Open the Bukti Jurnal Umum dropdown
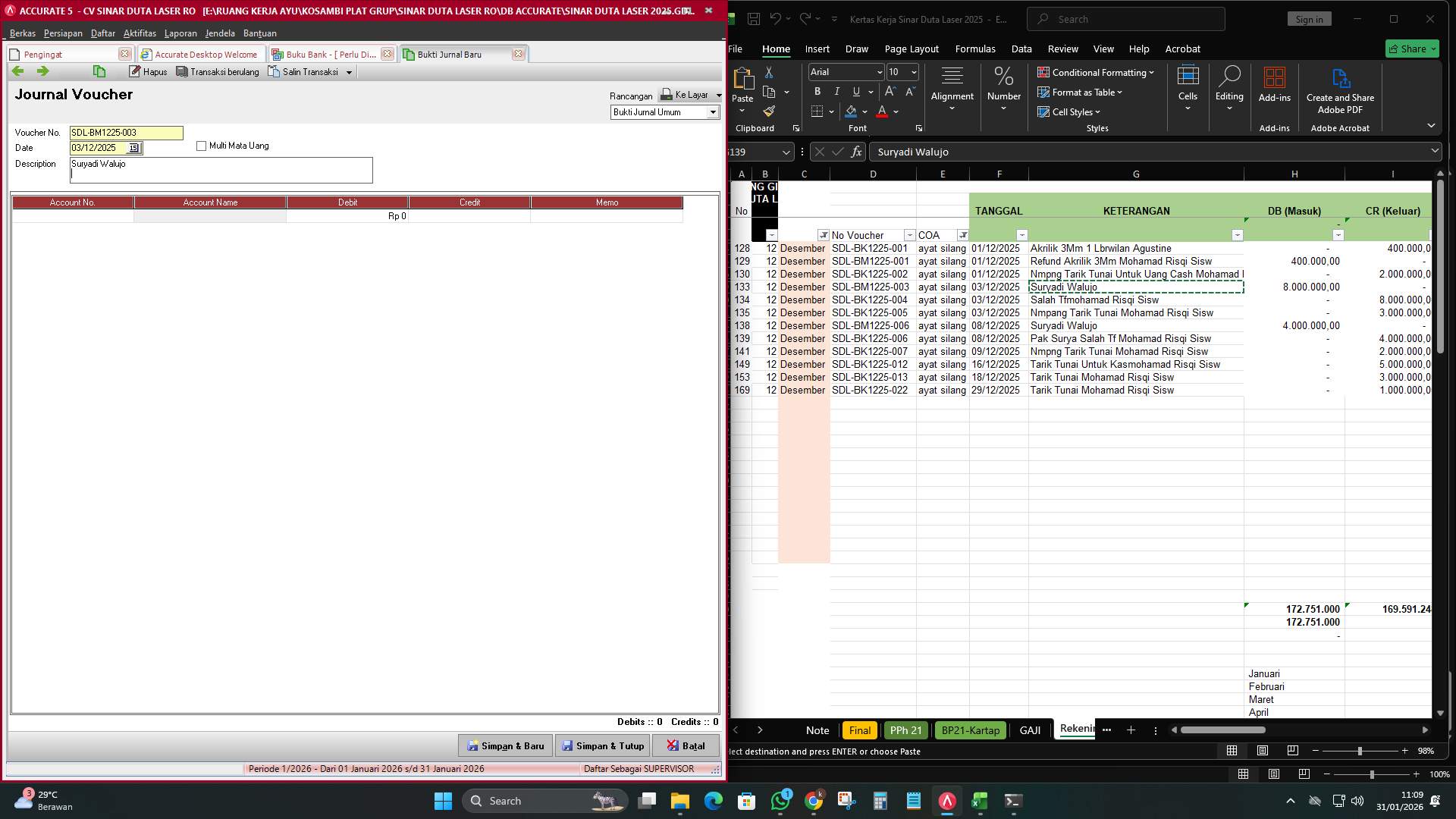Screen dimensions: 1456x819 point(713,112)
